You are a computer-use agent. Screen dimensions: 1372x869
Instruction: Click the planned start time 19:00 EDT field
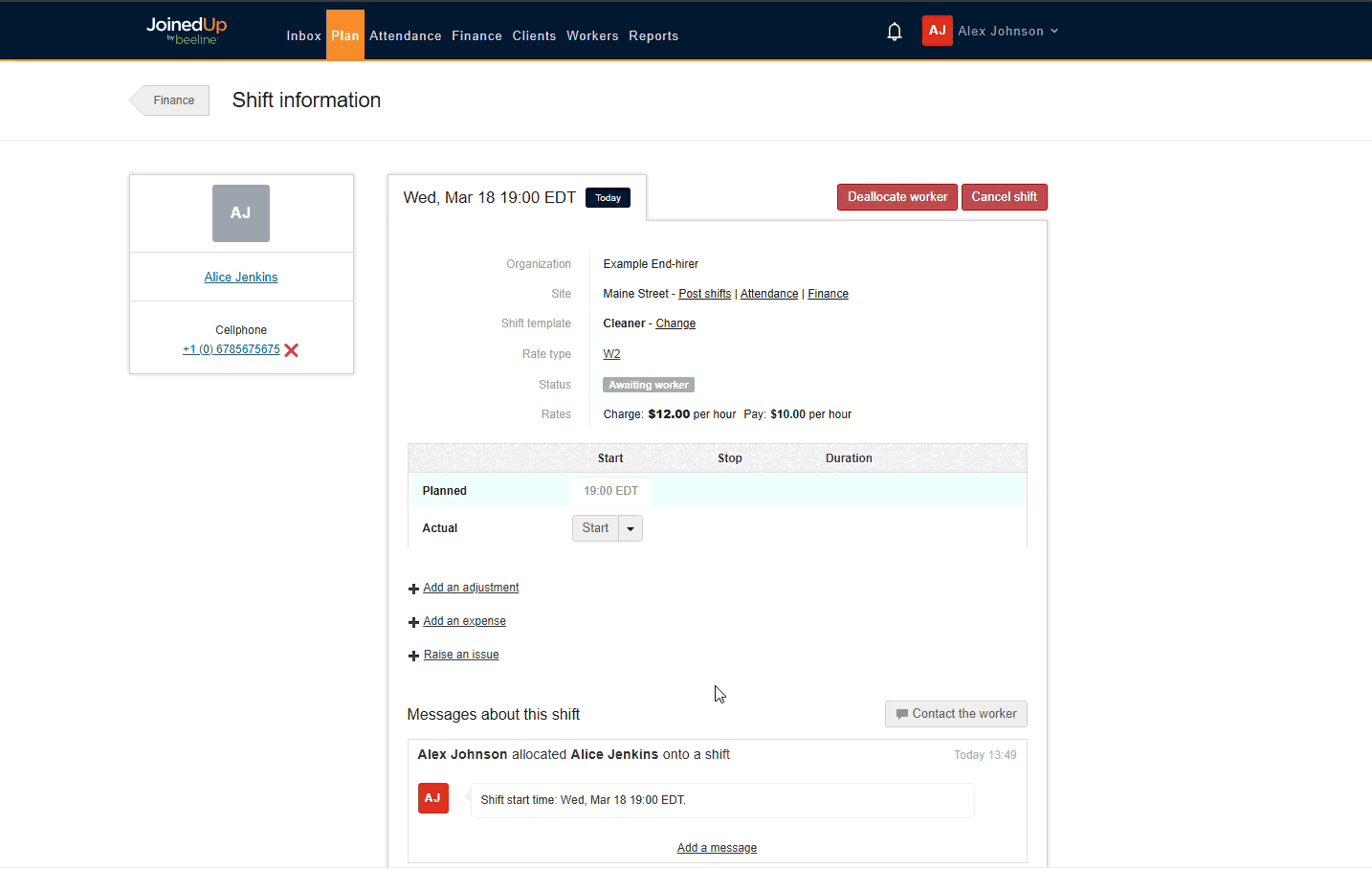[609, 490]
